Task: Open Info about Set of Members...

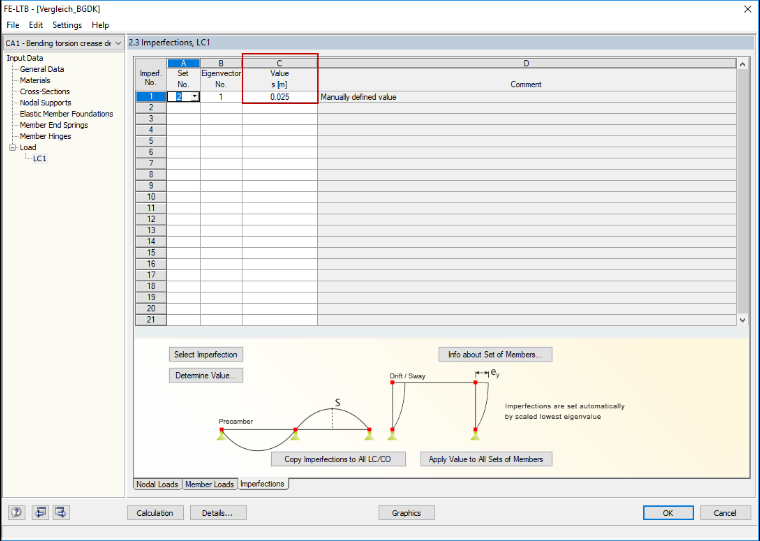Action: [495, 354]
